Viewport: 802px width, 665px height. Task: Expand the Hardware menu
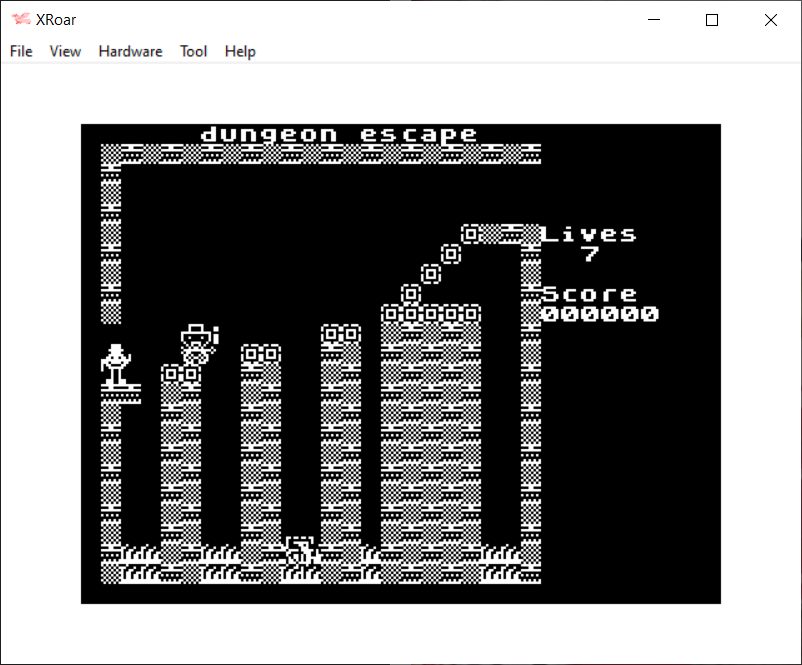130,51
